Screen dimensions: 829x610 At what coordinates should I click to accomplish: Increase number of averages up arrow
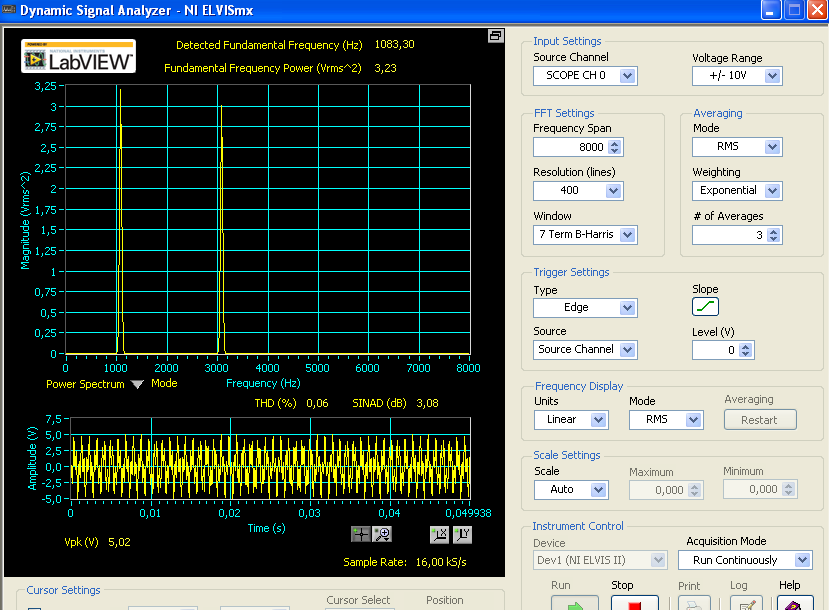click(773, 232)
